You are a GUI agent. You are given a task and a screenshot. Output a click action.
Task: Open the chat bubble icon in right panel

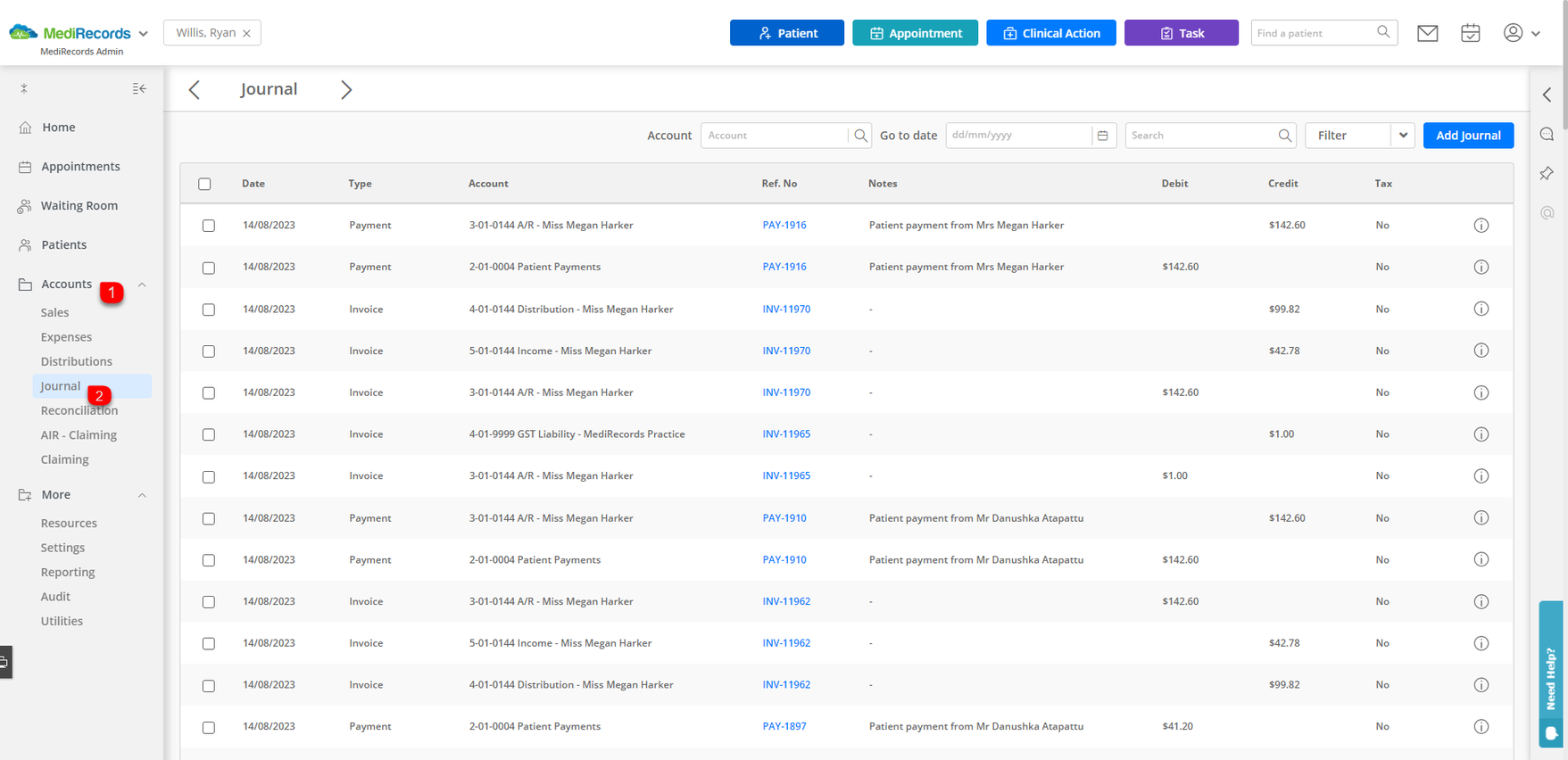point(1547,134)
